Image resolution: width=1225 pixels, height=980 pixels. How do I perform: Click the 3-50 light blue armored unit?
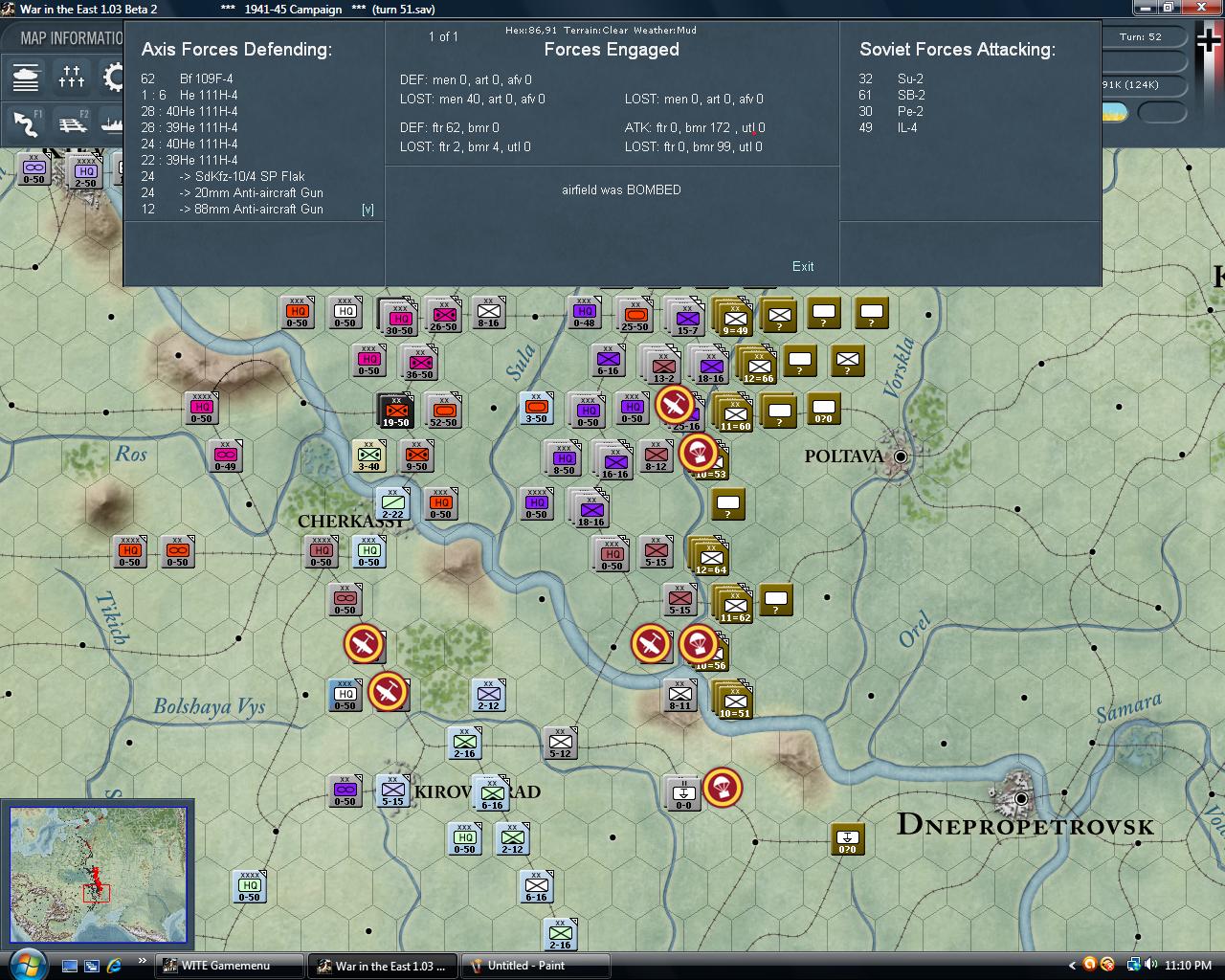click(536, 409)
